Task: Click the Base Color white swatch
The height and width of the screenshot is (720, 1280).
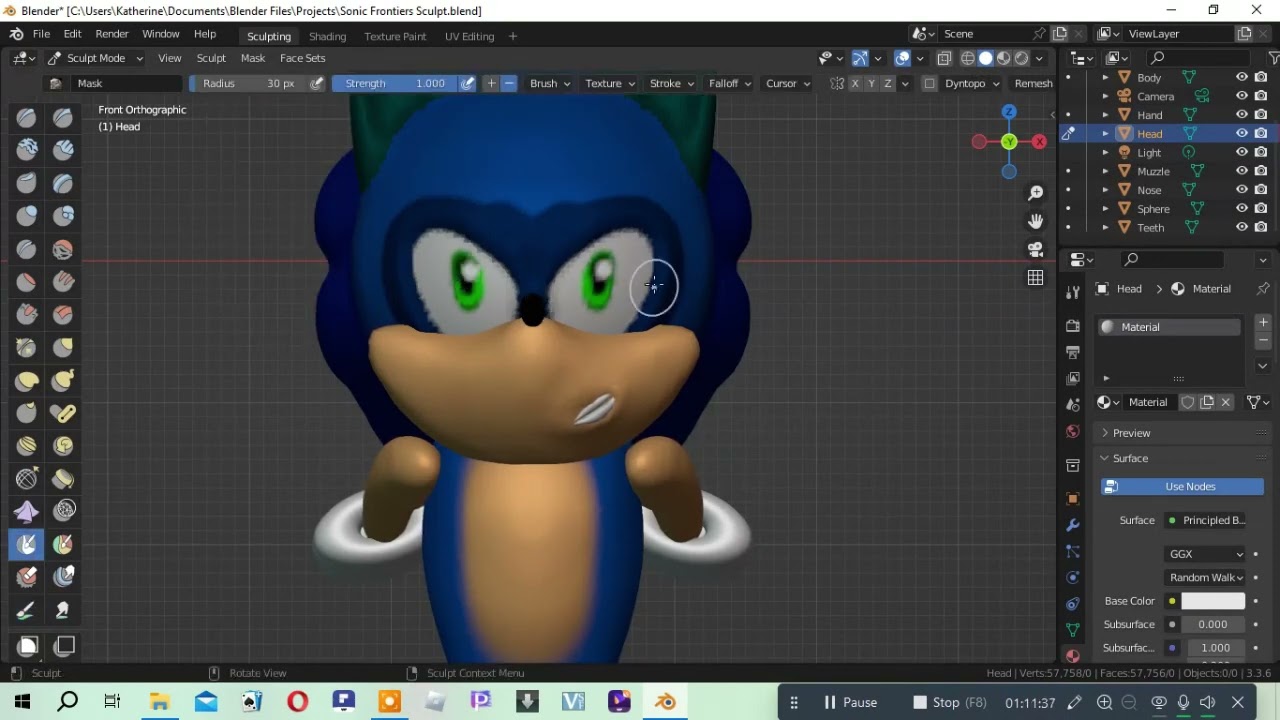Action: [x=1213, y=601]
